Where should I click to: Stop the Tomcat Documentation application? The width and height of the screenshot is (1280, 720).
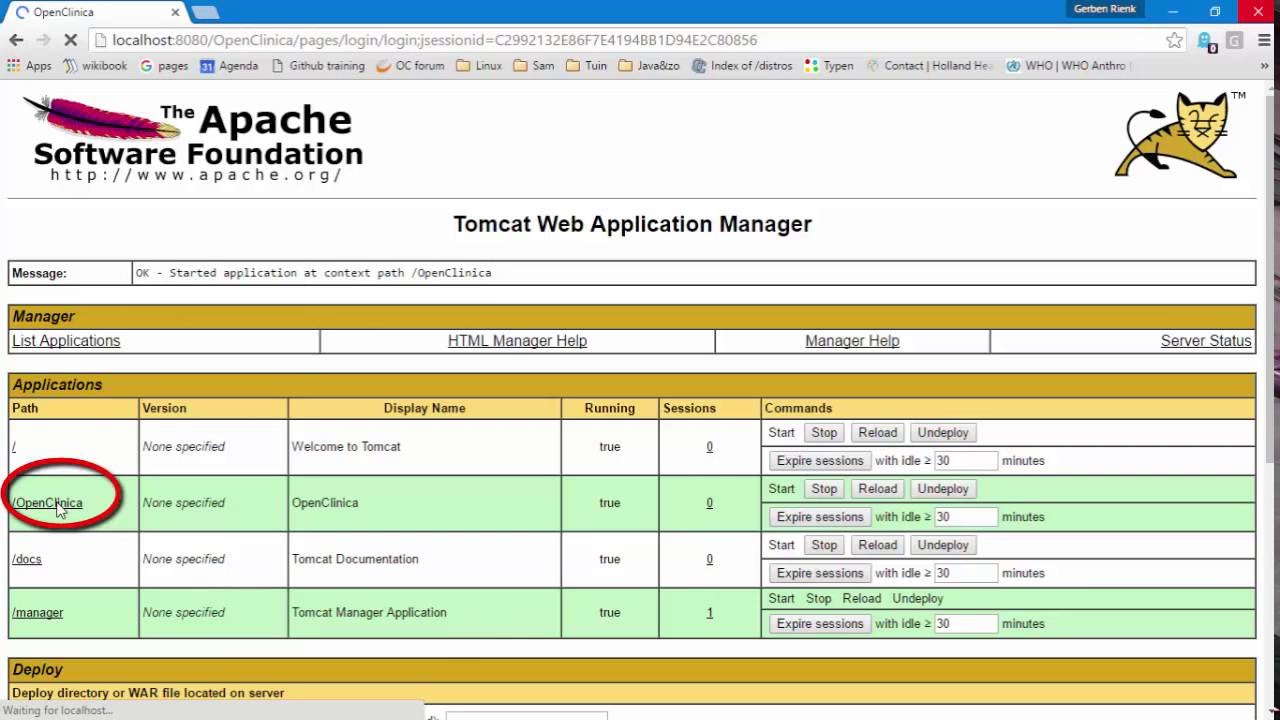(x=824, y=545)
